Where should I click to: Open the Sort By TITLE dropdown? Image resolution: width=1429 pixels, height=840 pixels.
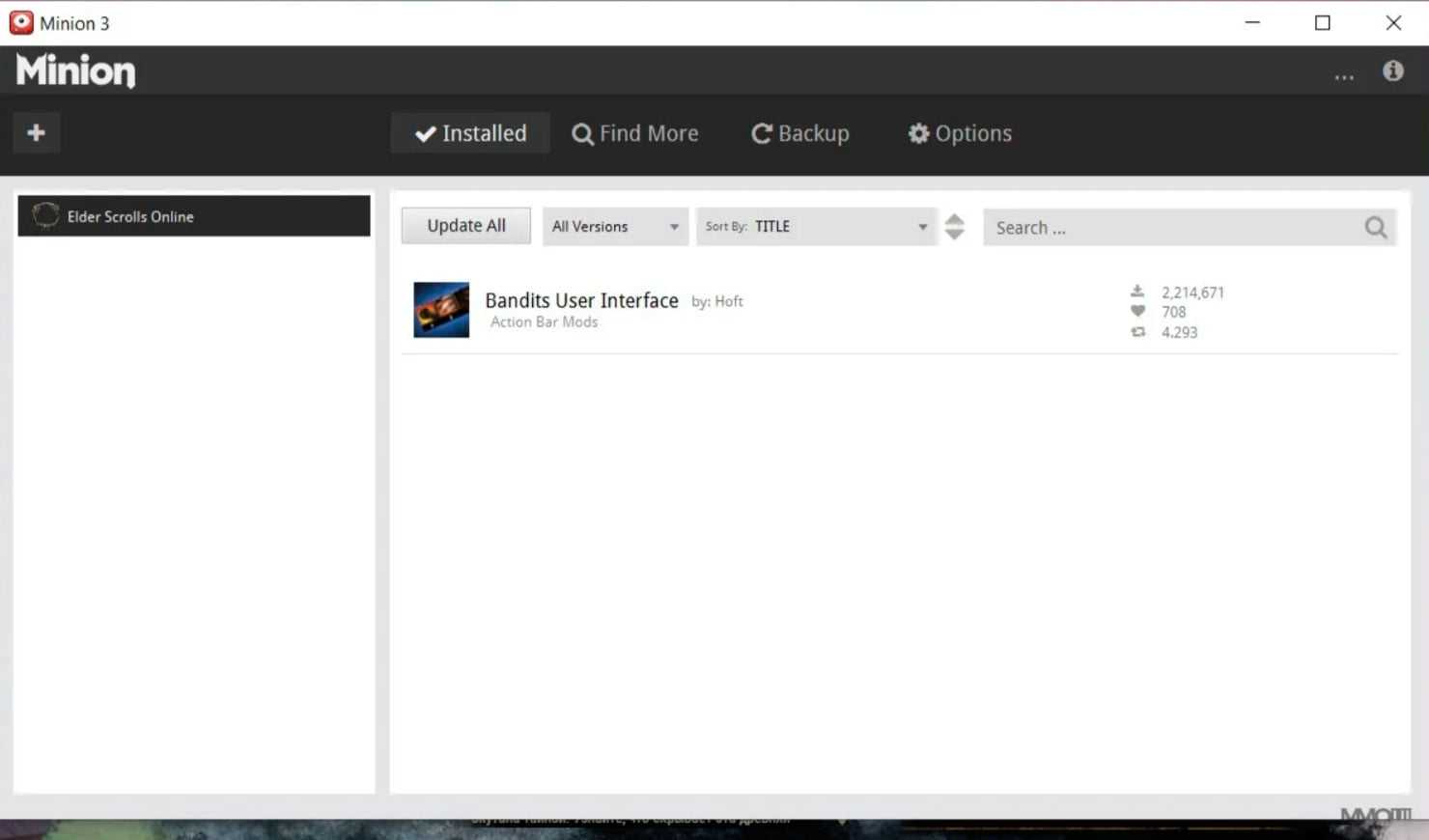[816, 227]
